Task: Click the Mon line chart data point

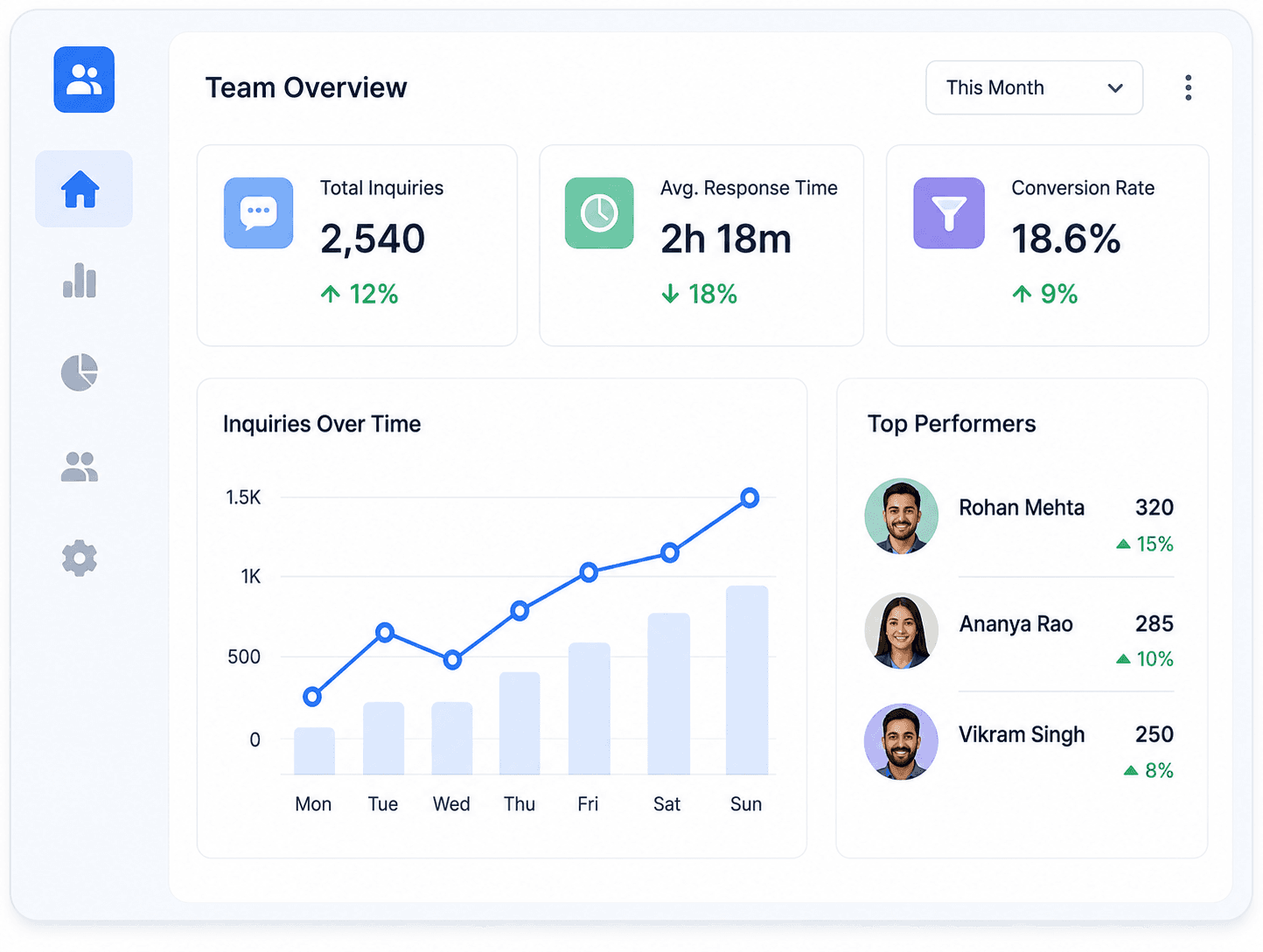Action: click(x=312, y=697)
